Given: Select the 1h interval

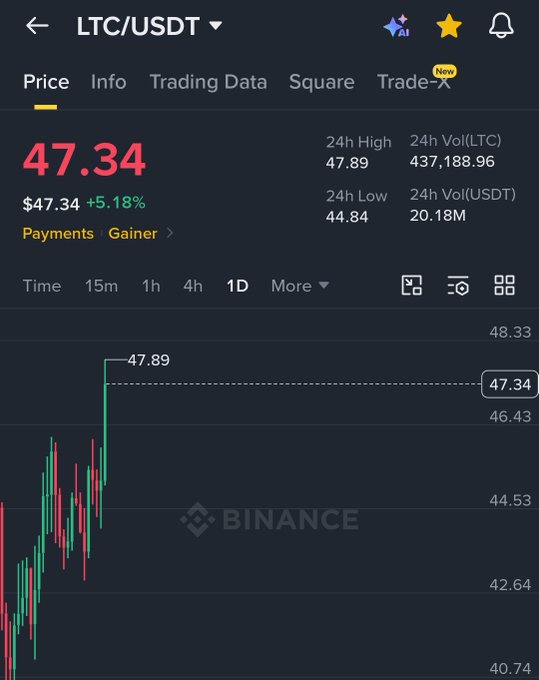Looking at the screenshot, I should [x=151, y=286].
